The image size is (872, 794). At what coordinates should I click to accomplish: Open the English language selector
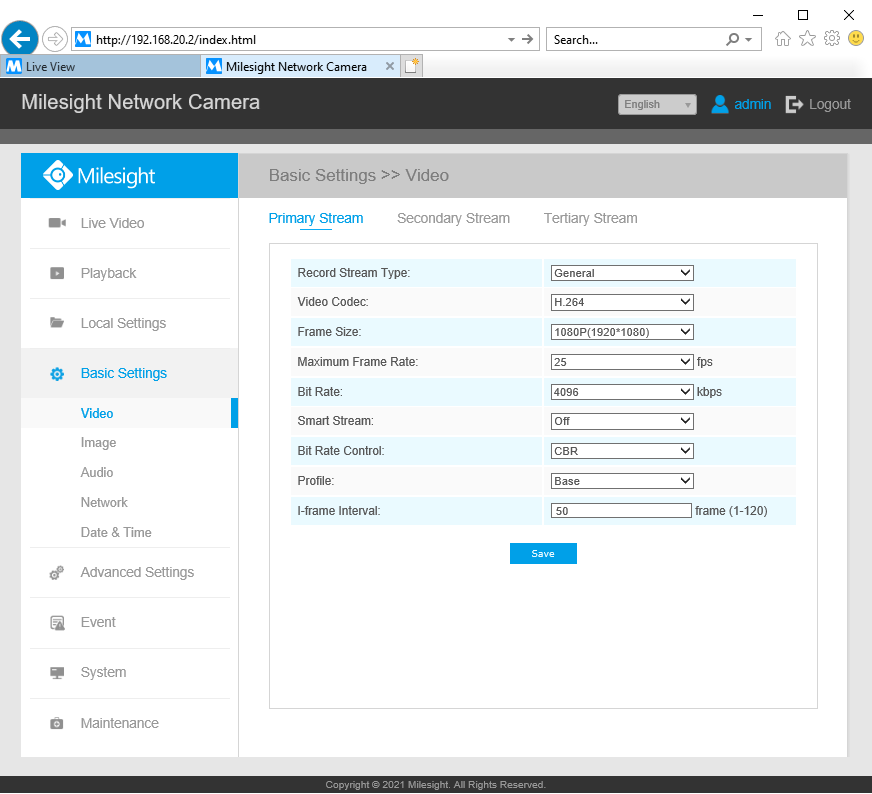point(657,105)
